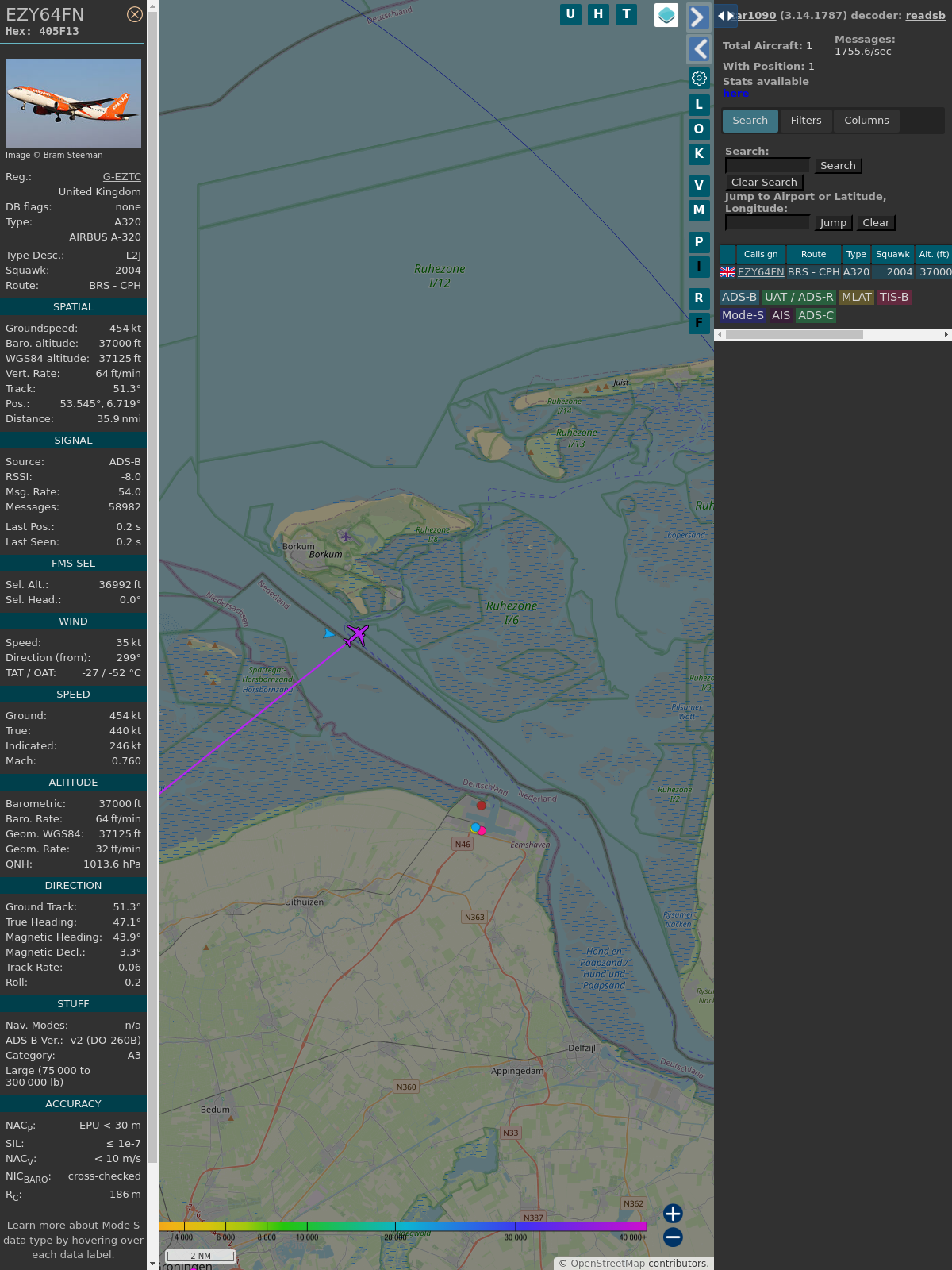Click the red dot marker near Eemshaven
952x1270 pixels.
481,805
